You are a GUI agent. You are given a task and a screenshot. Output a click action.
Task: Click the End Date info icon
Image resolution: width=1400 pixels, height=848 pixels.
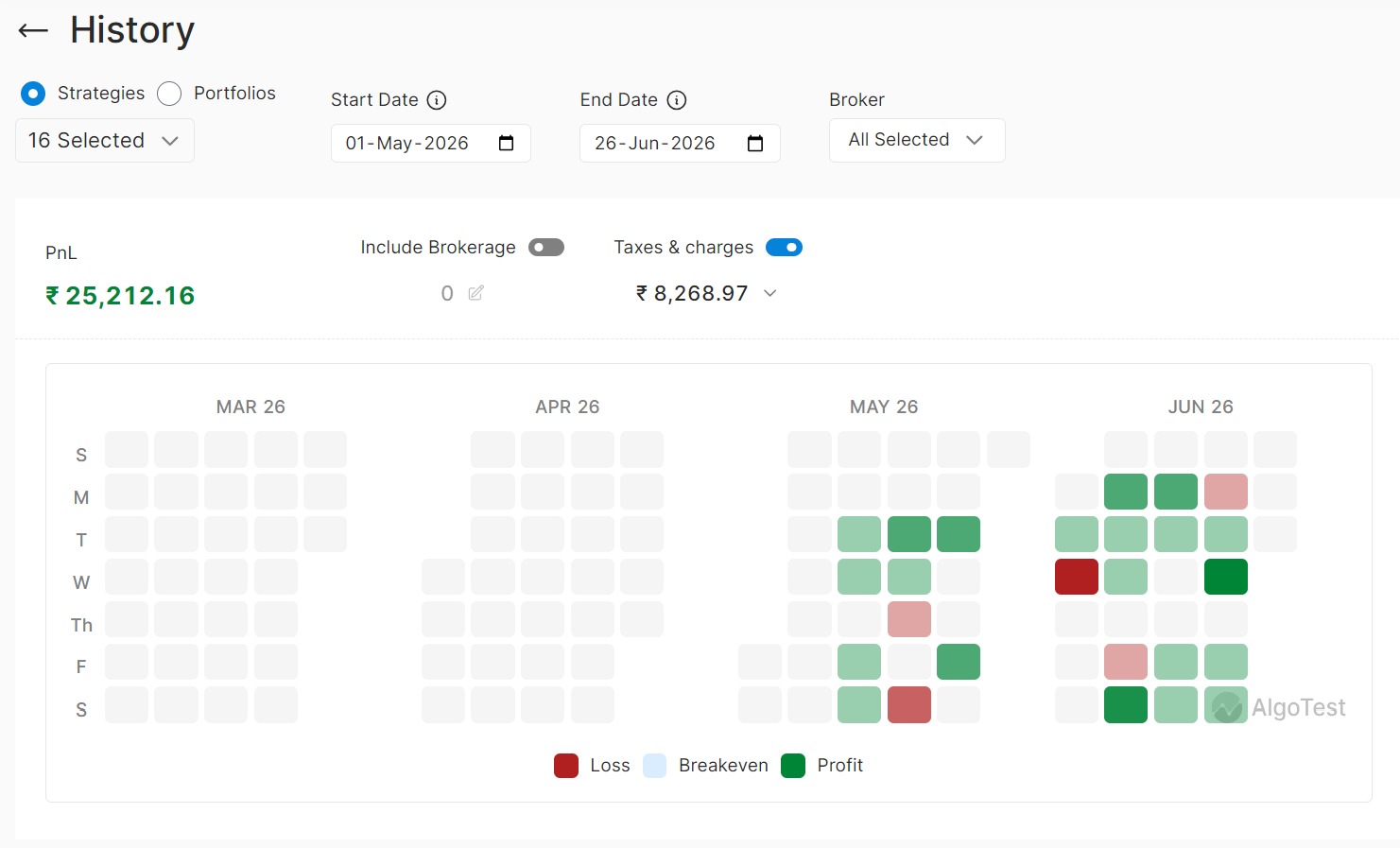pos(677,100)
